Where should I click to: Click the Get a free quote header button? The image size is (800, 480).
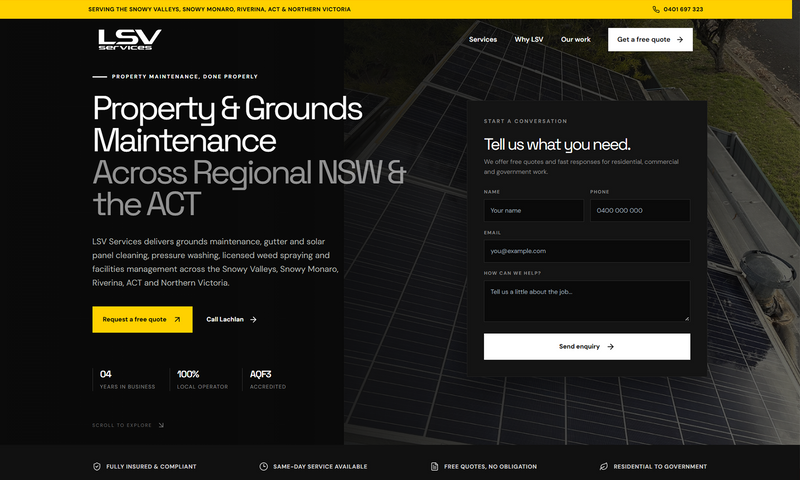(650, 39)
